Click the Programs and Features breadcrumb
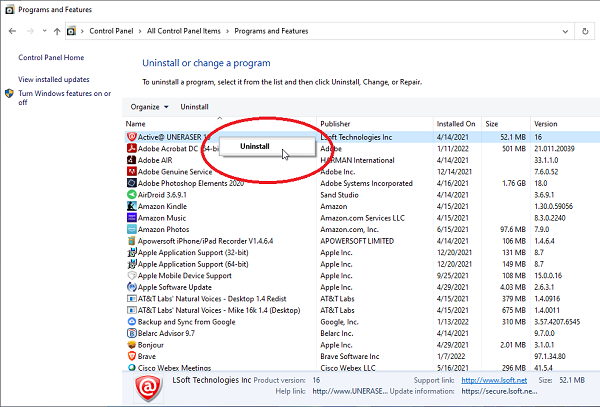Screen dimensions: 600x407 tap(271, 31)
